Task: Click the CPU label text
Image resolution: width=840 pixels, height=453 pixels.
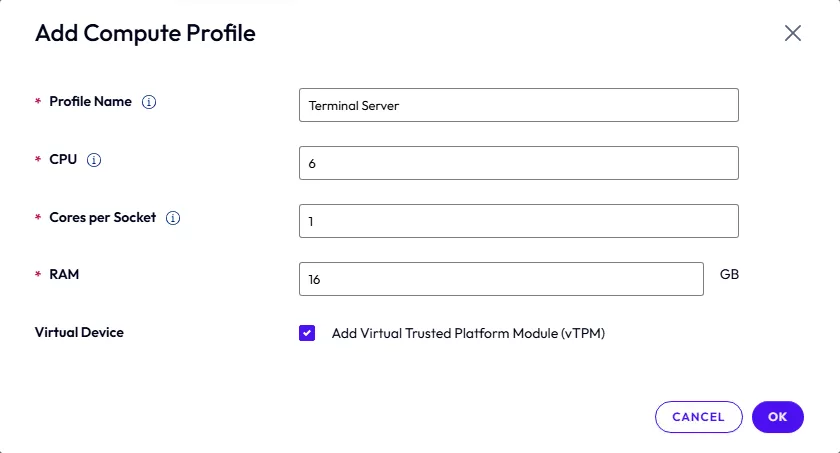Action: (x=63, y=160)
